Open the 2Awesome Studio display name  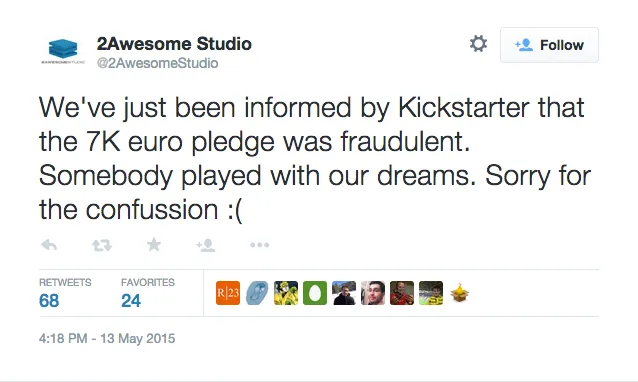(x=174, y=44)
